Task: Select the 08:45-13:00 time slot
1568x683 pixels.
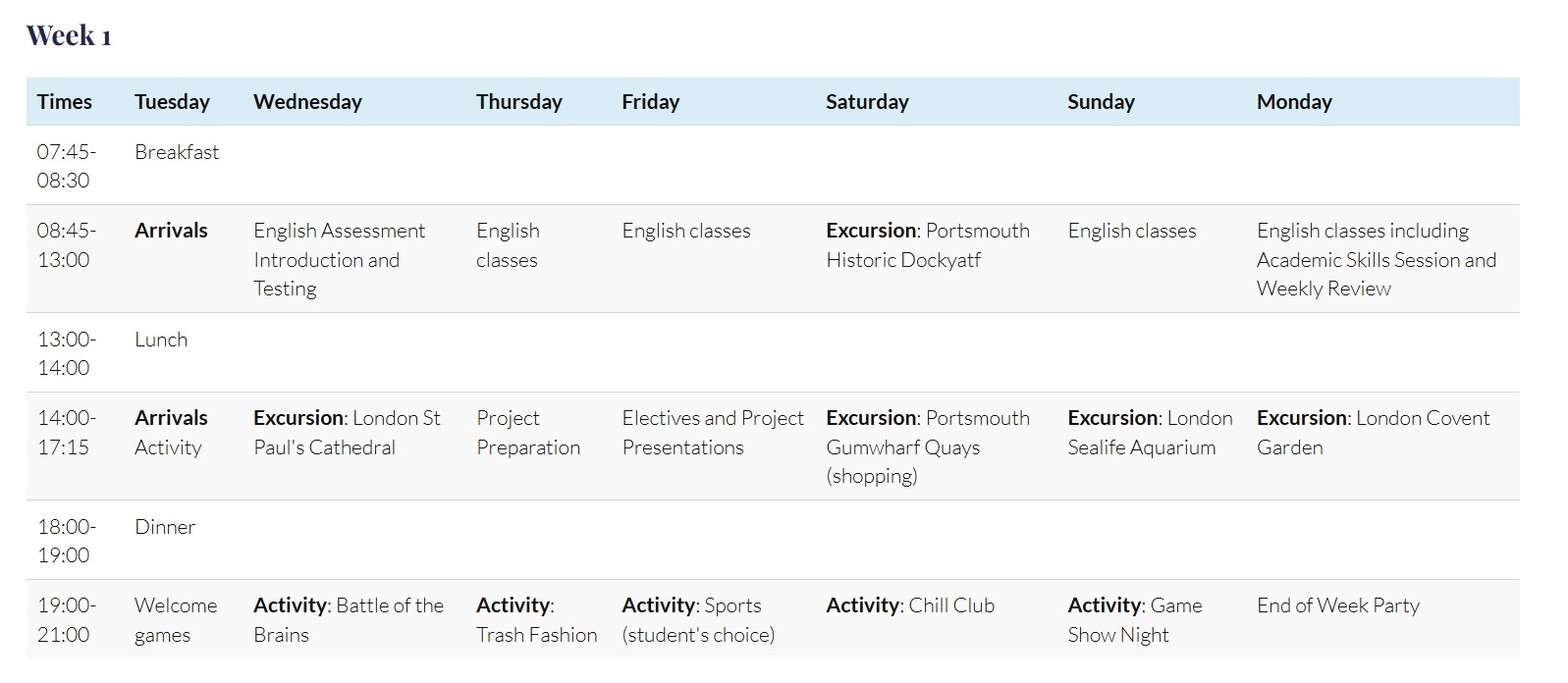Action: coord(67,245)
